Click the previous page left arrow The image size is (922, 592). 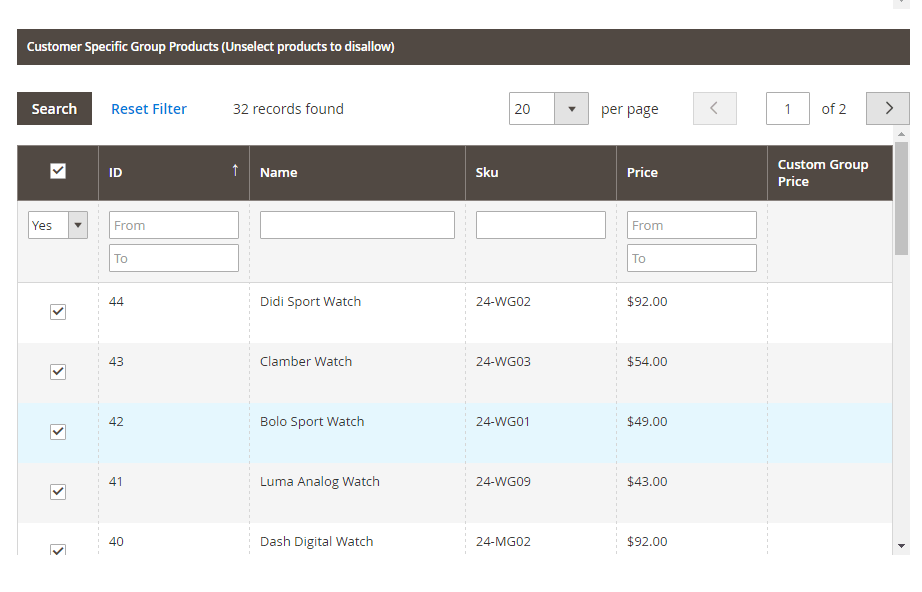point(714,109)
